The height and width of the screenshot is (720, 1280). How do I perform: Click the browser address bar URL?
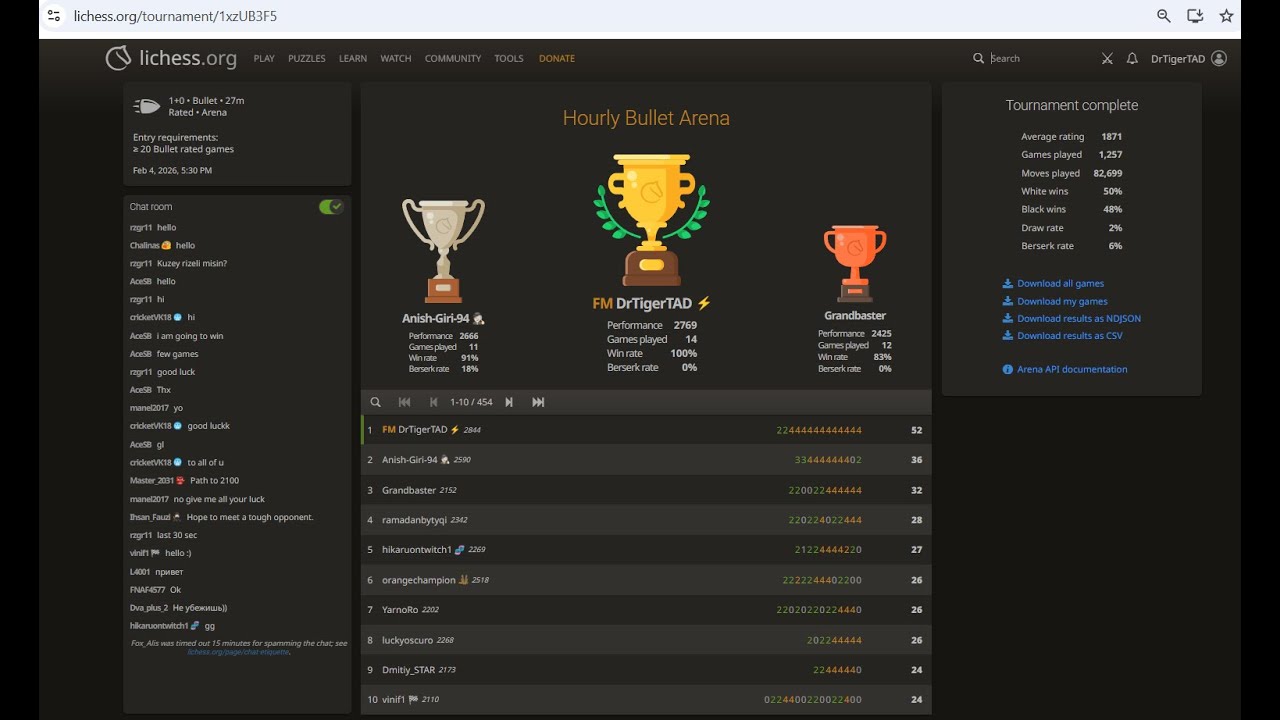click(x=176, y=16)
